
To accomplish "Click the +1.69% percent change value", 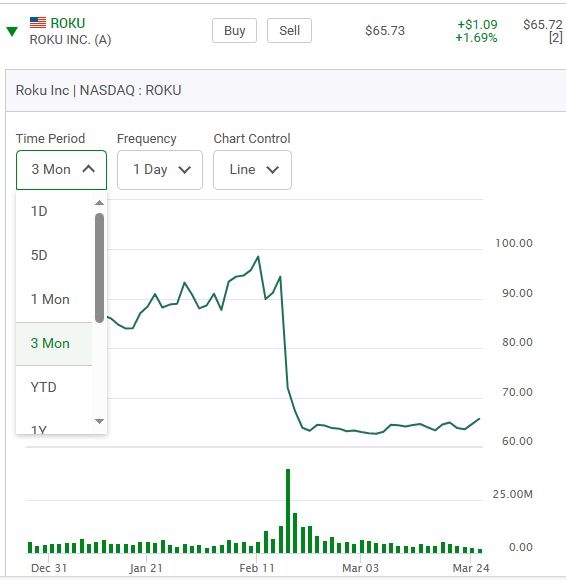I will point(476,38).
